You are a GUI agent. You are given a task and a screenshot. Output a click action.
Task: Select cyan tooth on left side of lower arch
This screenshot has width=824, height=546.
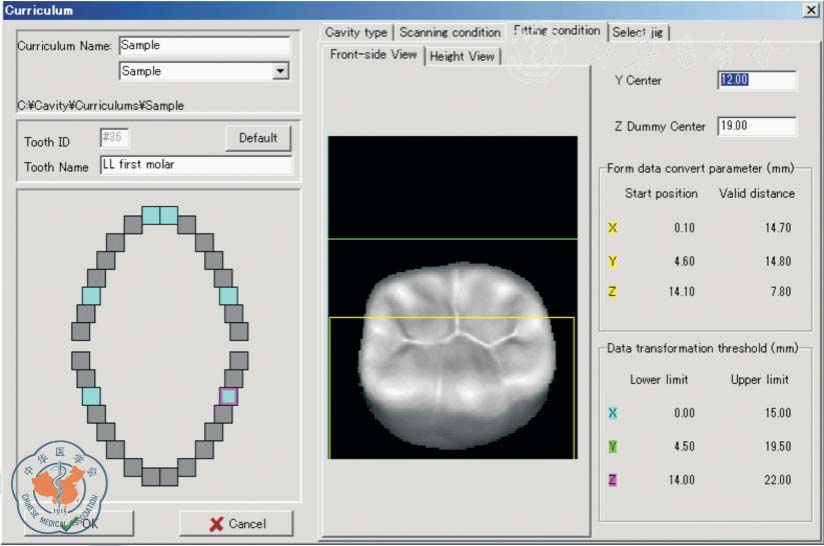point(91,396)
